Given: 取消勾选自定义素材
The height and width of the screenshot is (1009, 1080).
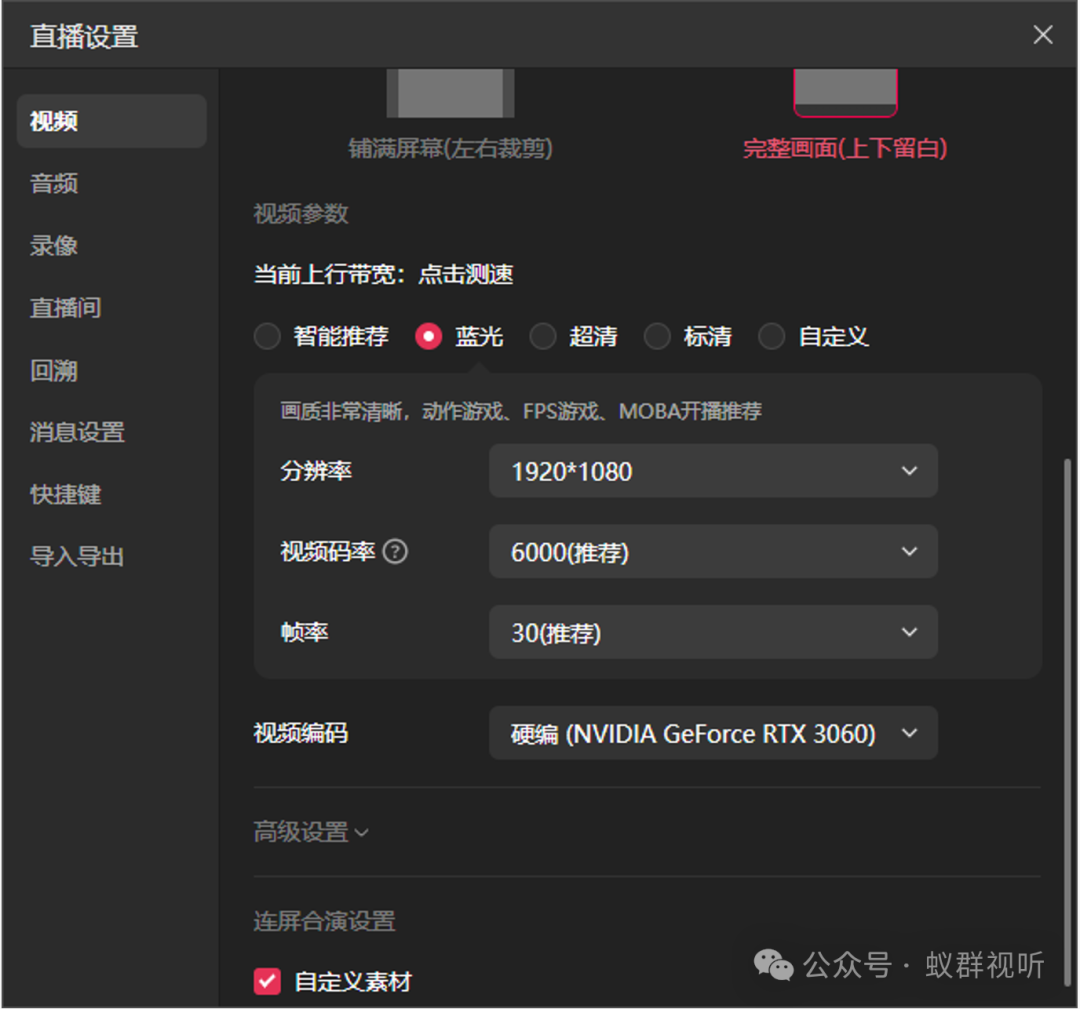Looking at the screenshot, I should tap(266, 982).
